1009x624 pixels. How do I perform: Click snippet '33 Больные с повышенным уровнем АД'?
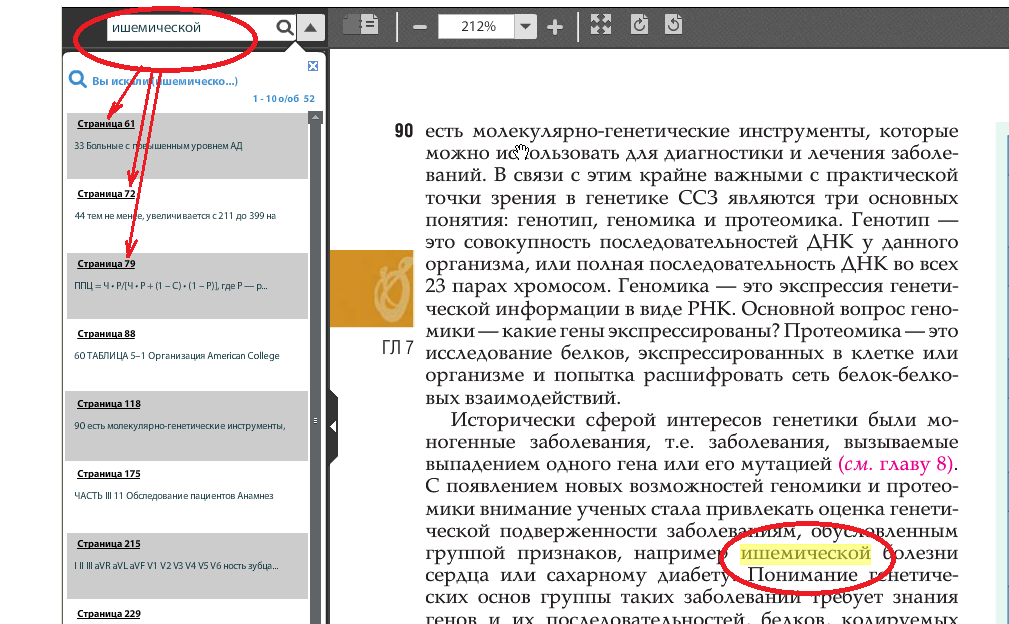pos(158,146)
